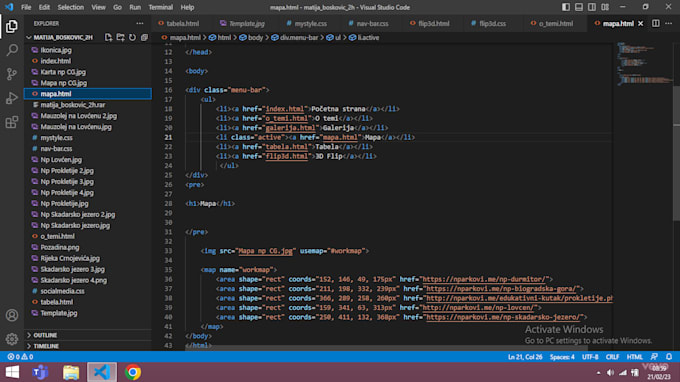Open Explorer views and more actions menu

tap(140, 23)
